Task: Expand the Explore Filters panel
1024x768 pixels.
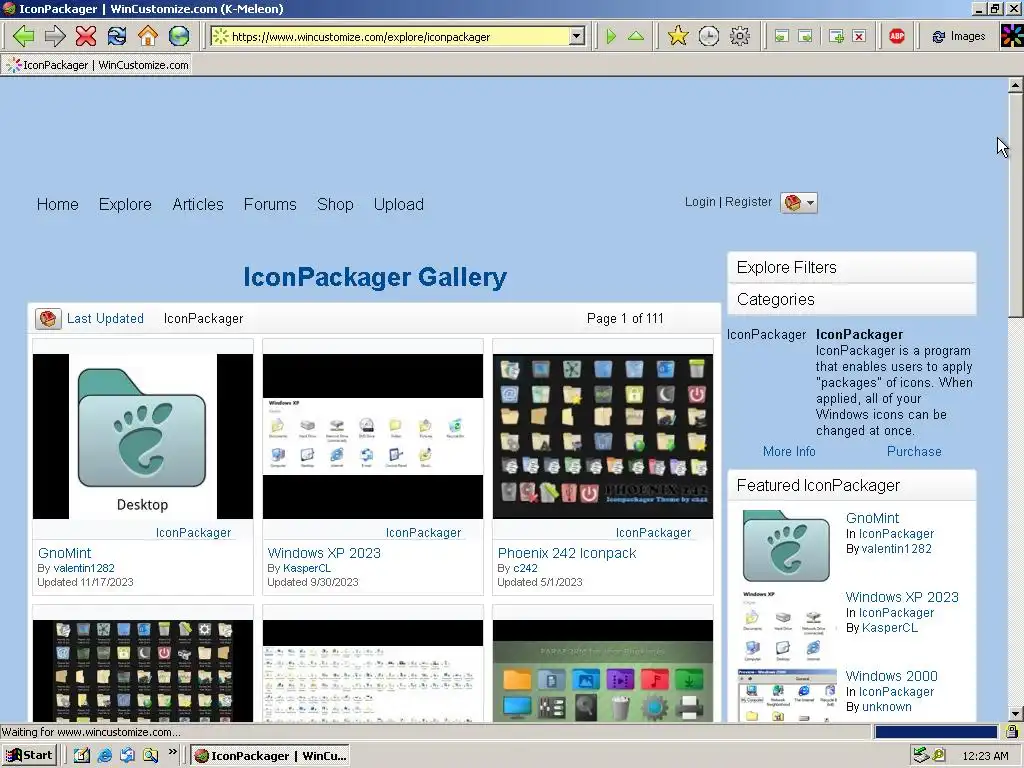Action: tap(852, 268)
